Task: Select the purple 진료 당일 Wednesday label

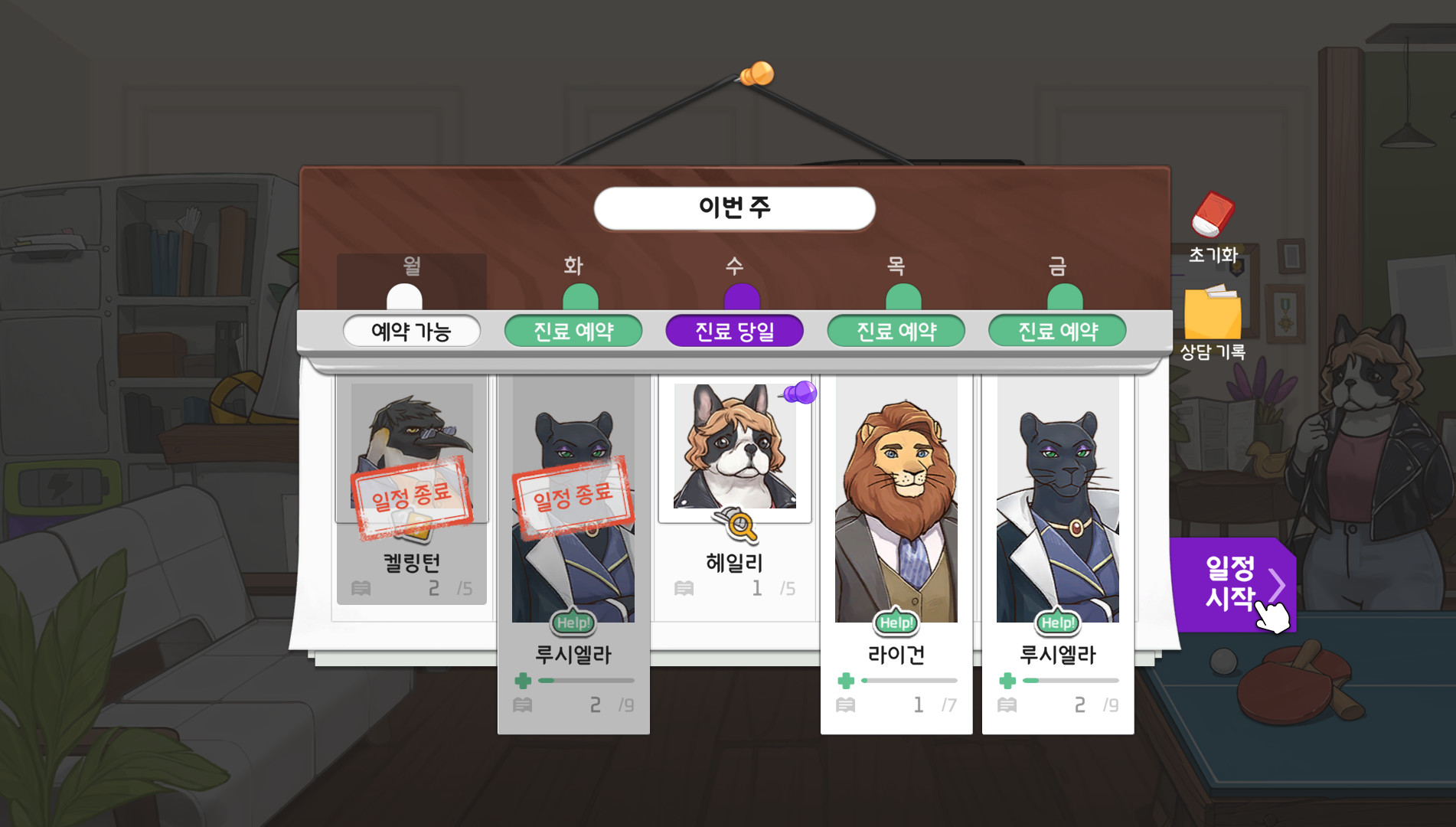Action: point(735,331)
